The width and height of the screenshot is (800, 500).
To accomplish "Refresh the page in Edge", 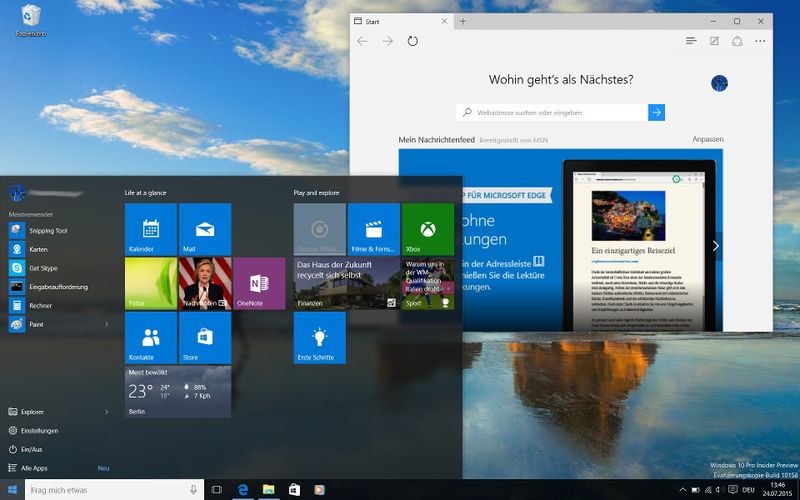I will 413,41.
